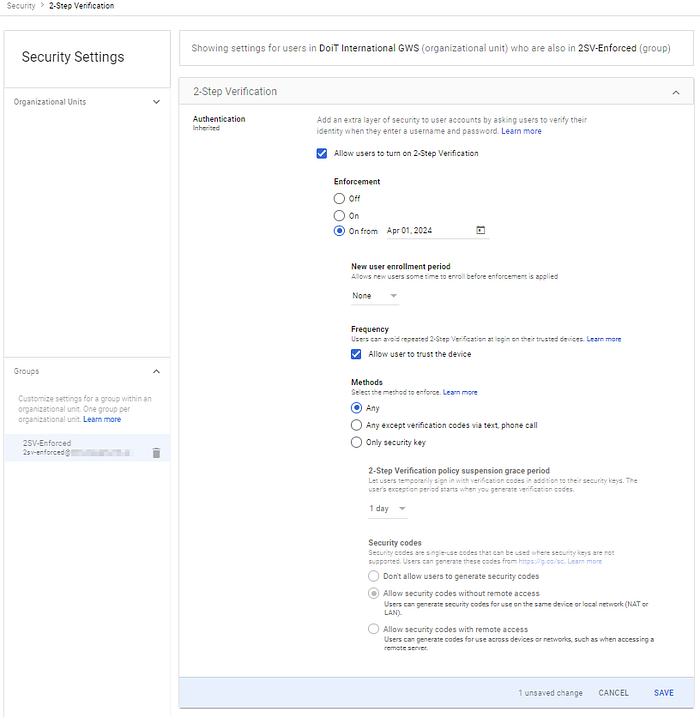This screenshot has height=717, width=700.
Task: Edit the Apr 01, 2024 enforcement date field
Action: [430, 230]
